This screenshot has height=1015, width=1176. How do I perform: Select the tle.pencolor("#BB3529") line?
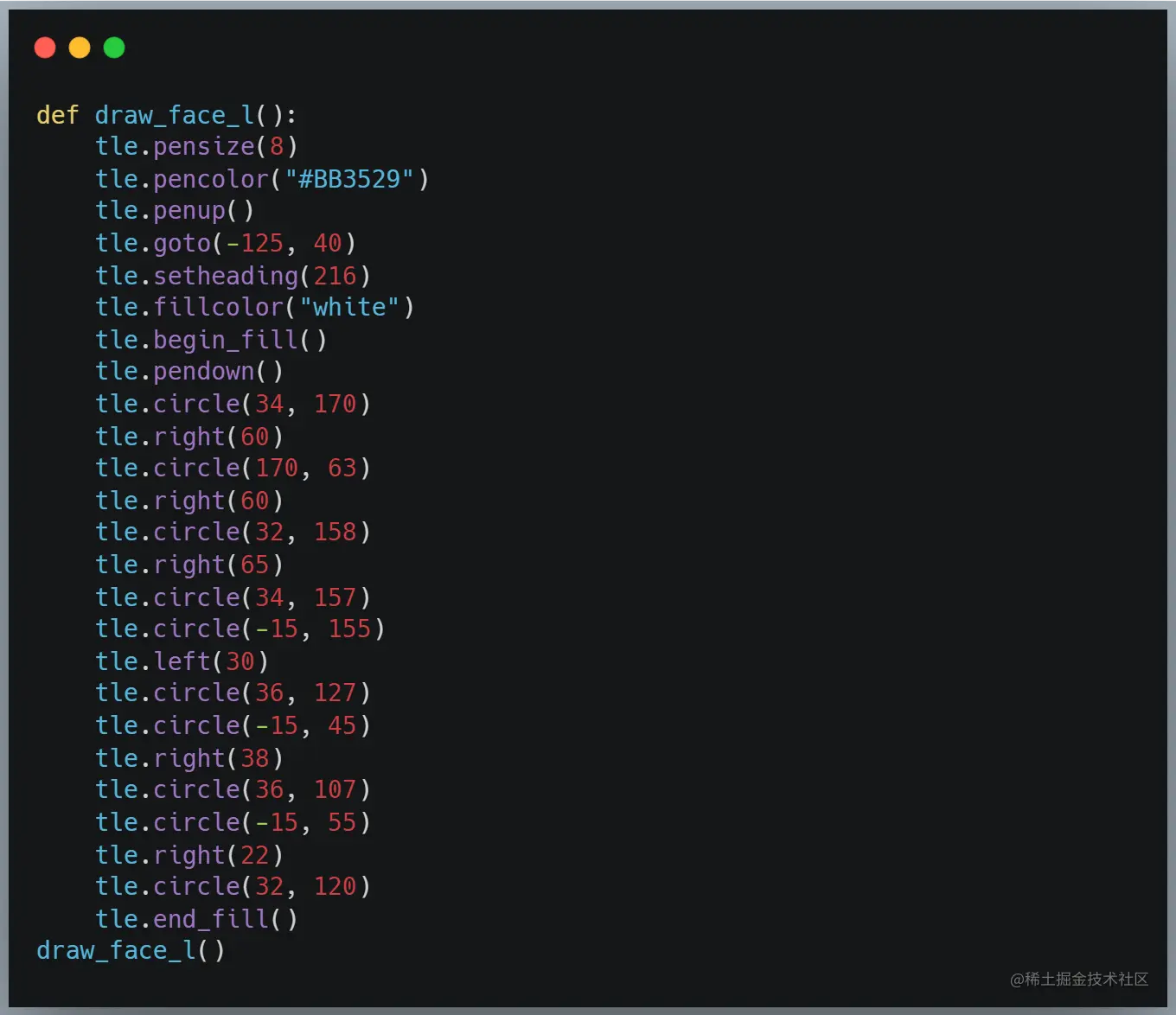click(x=262, y=179)
